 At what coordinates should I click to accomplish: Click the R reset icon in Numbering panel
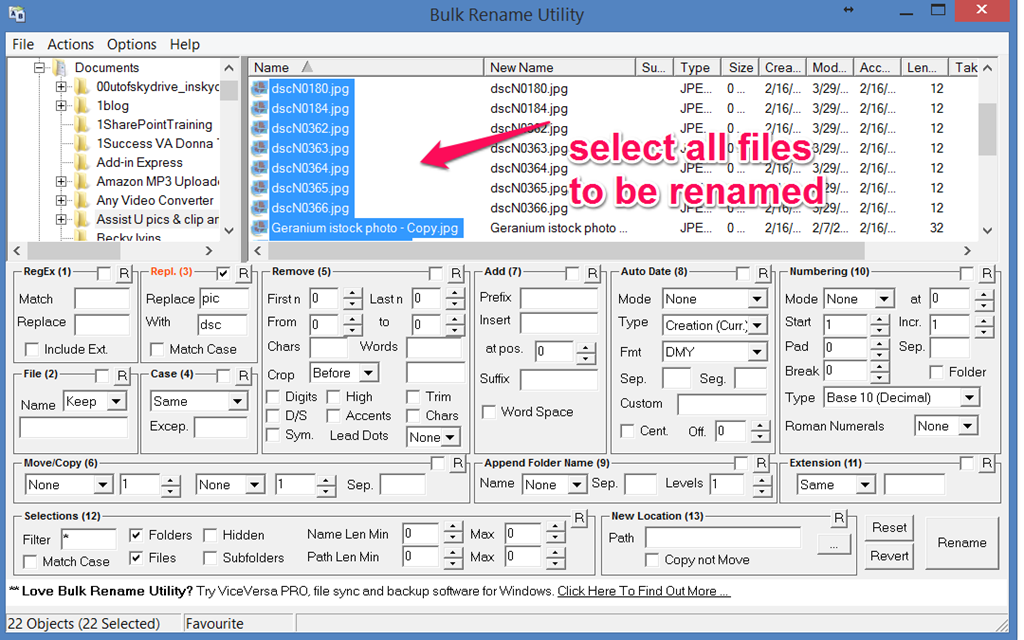pos(987,273)
